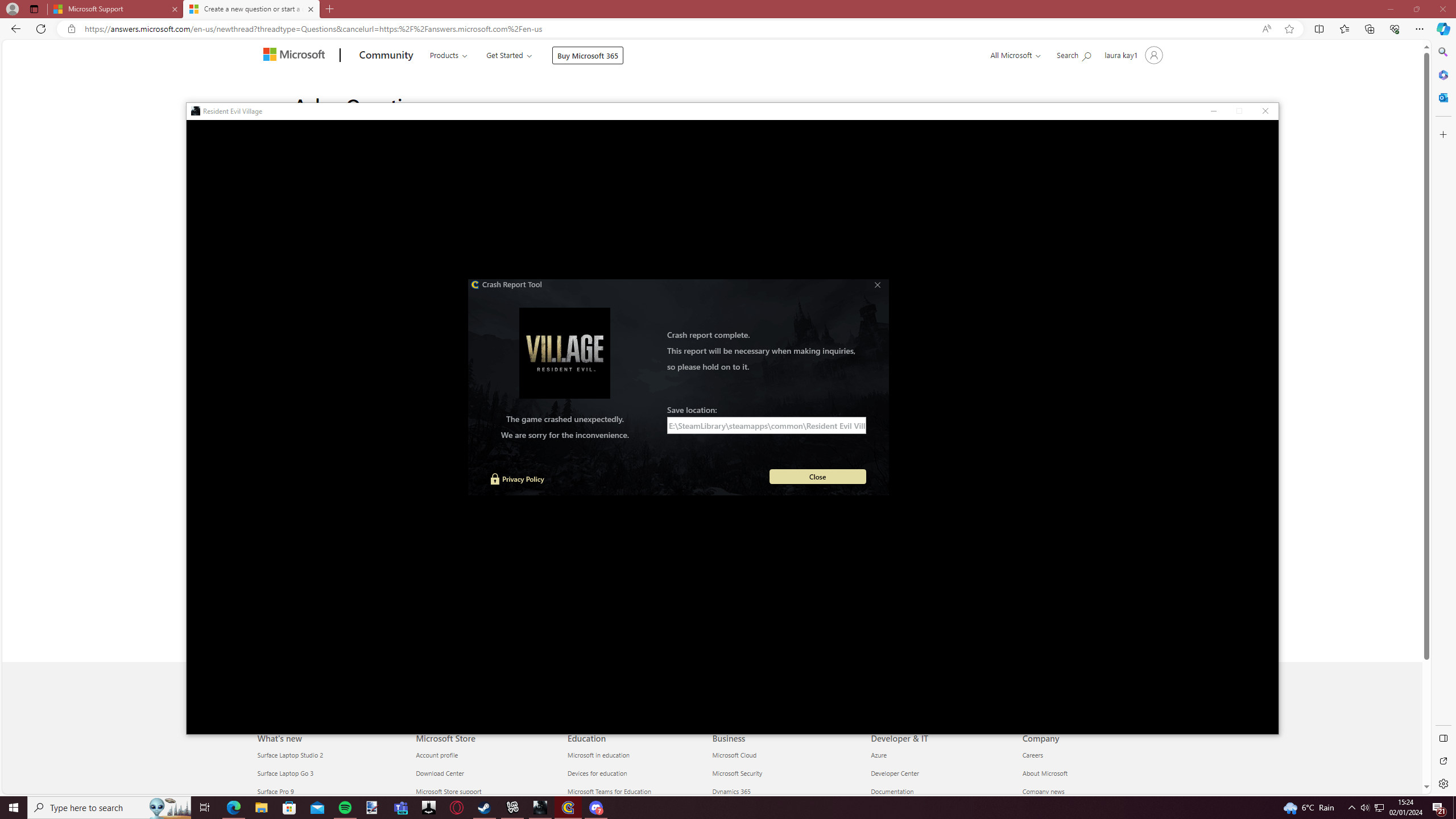Toggle the browser split screen button

pyautogui.click(x=1319, y=29)
